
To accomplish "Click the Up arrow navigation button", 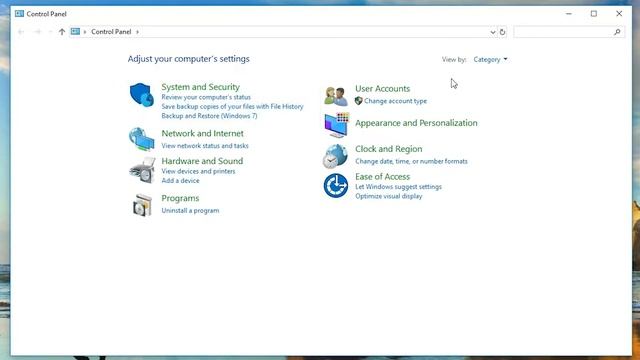I will click(62, 32).
